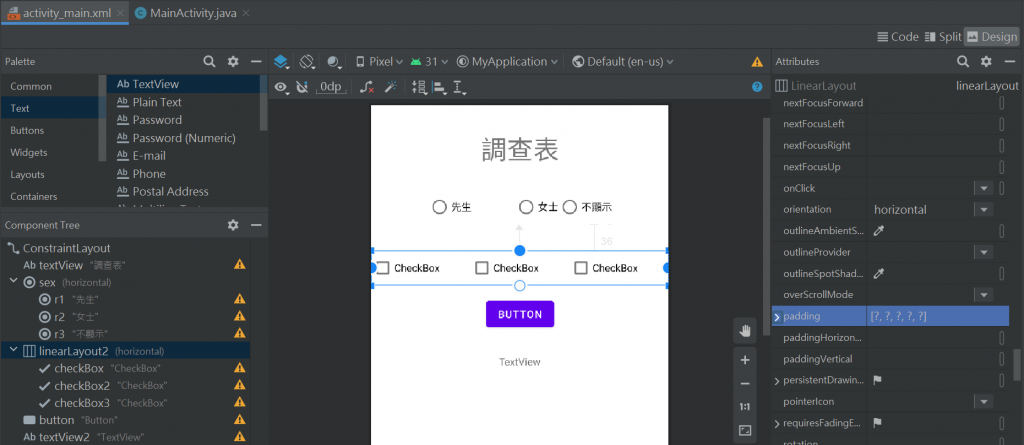Open the MyApplication theme dropdown
This screenshot has height=445, width=1024.
507,62
